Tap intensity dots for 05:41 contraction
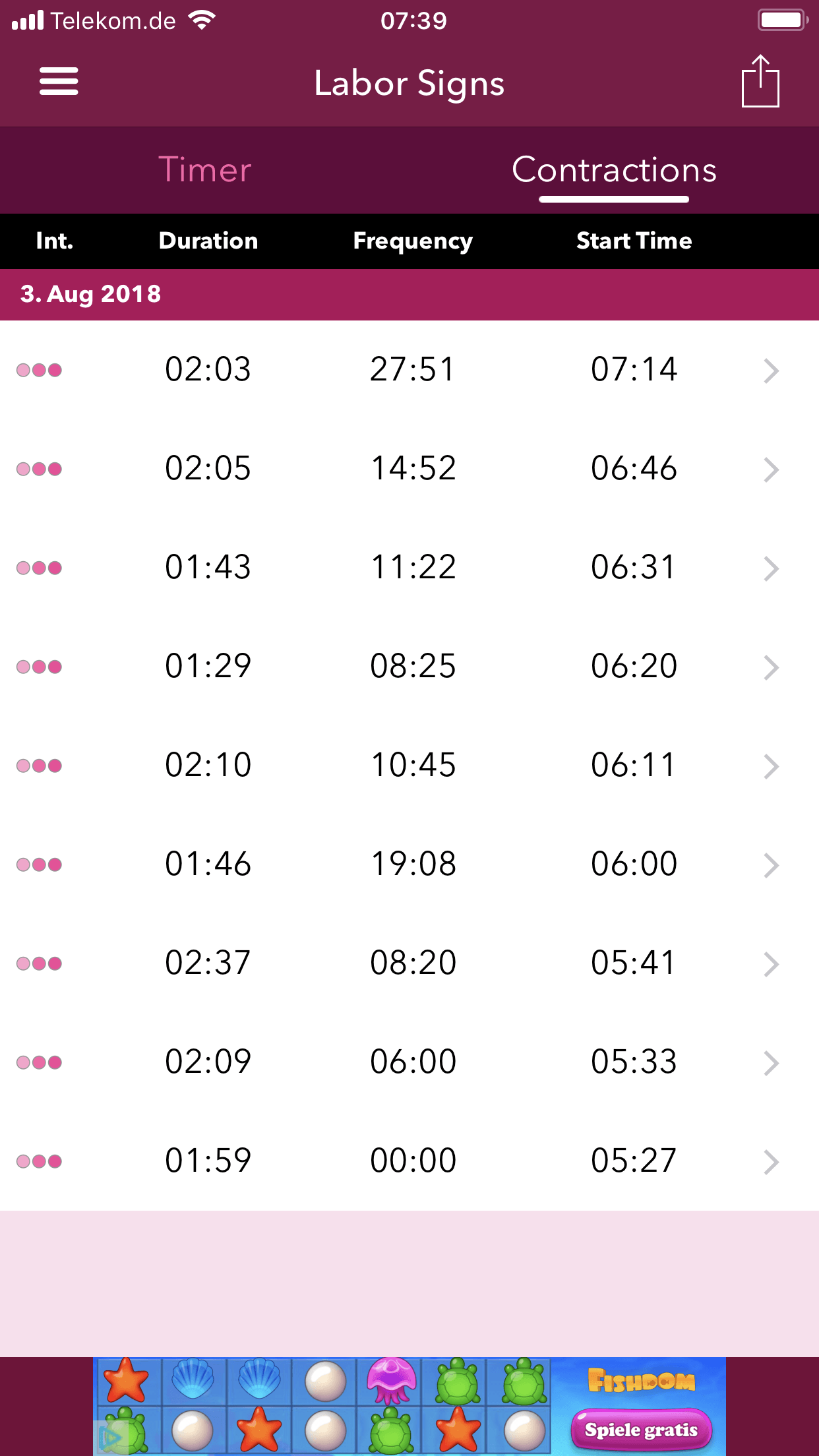This screenshot has width=819, height=1456. (x=40, y=963)
